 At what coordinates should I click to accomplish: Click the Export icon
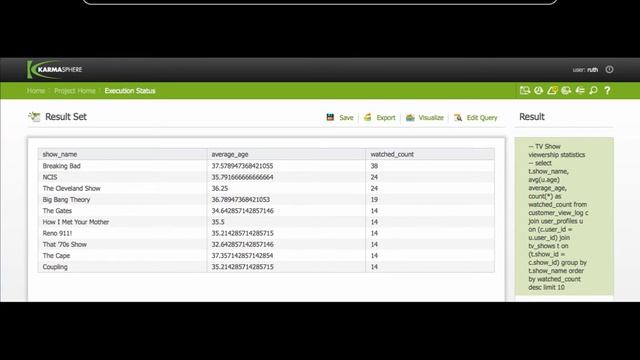[368, 117]
